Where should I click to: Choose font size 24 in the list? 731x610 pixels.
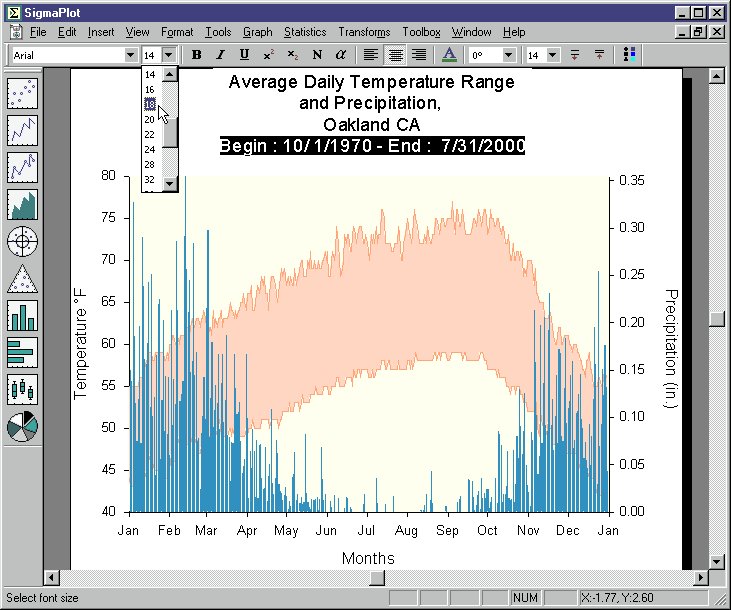(150, 150)
